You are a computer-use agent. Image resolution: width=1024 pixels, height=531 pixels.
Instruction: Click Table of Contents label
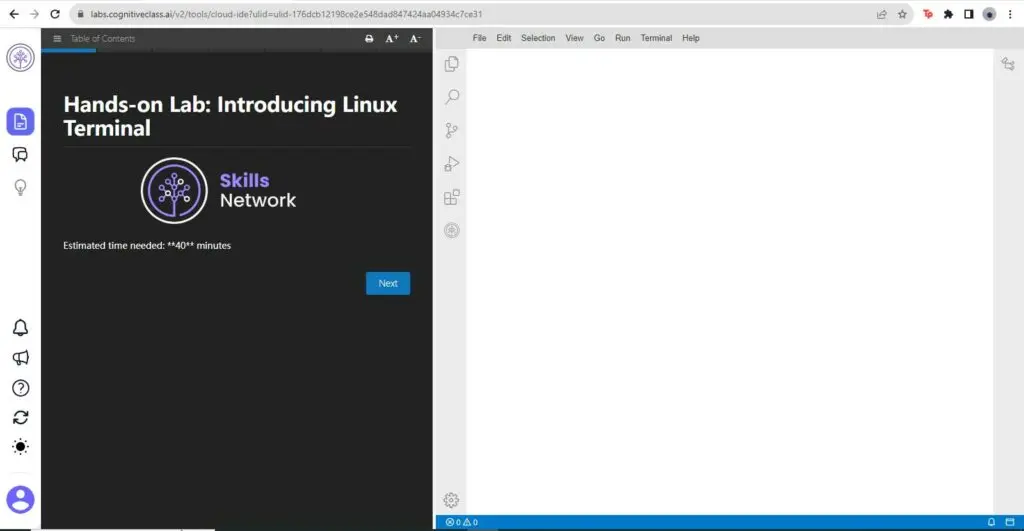point(103,39)
